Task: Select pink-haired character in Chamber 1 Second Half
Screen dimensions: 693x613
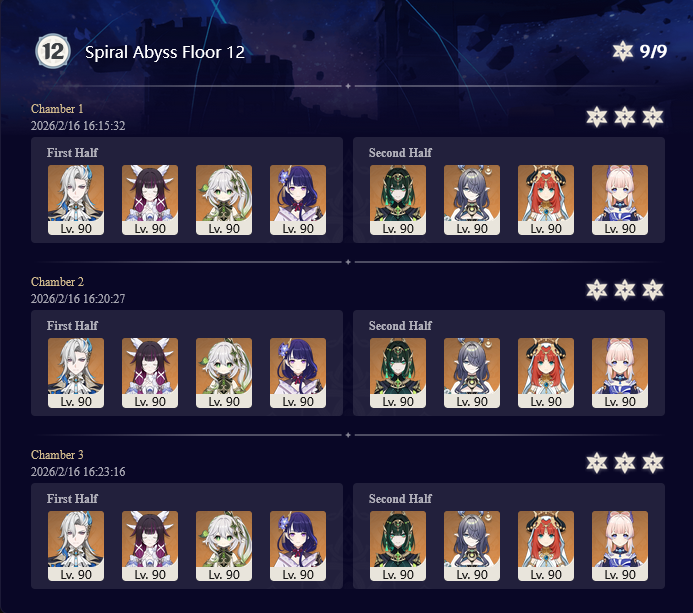Action: [x=620, y=200]
